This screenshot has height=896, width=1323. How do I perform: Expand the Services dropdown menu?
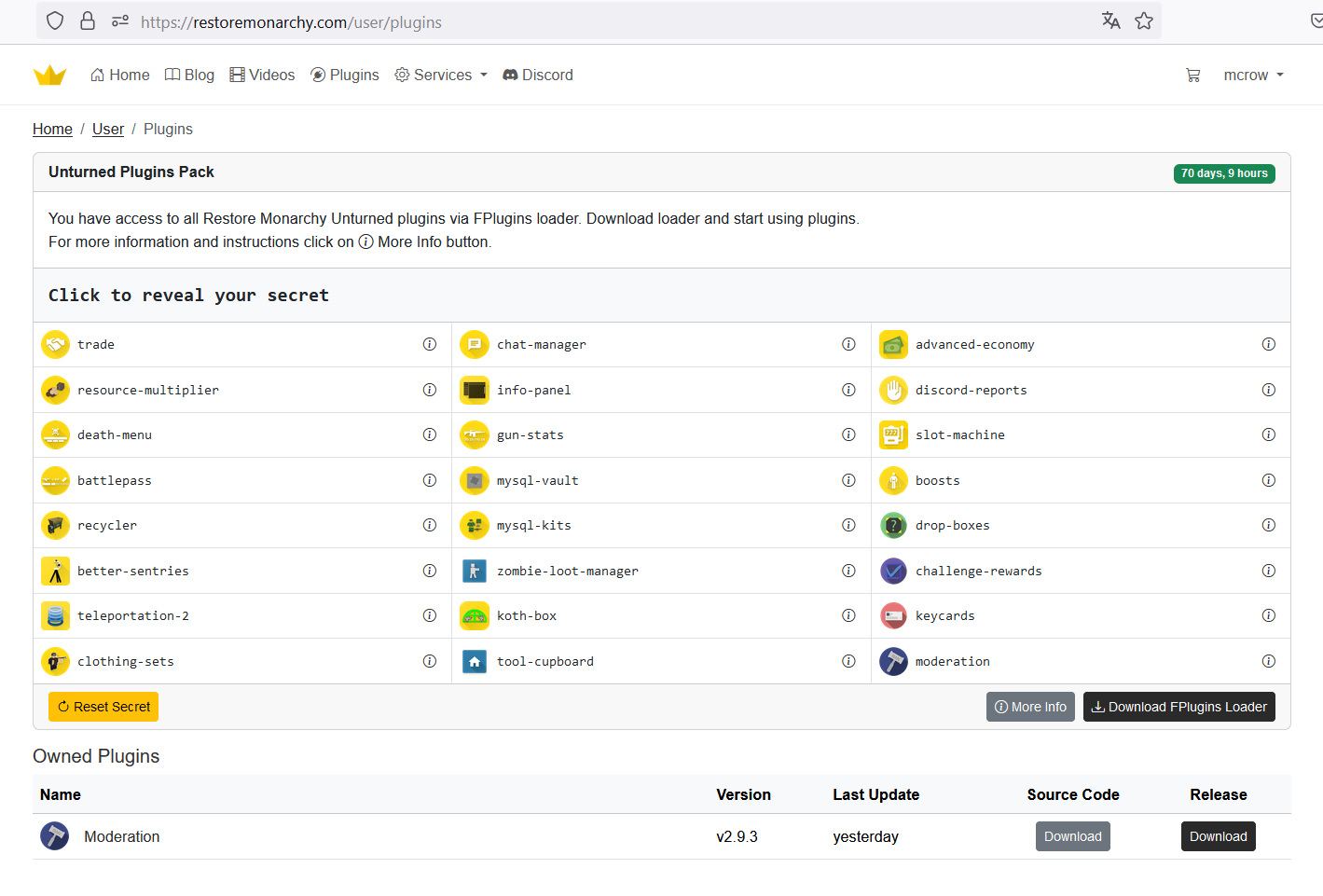[x=440, y=75]
